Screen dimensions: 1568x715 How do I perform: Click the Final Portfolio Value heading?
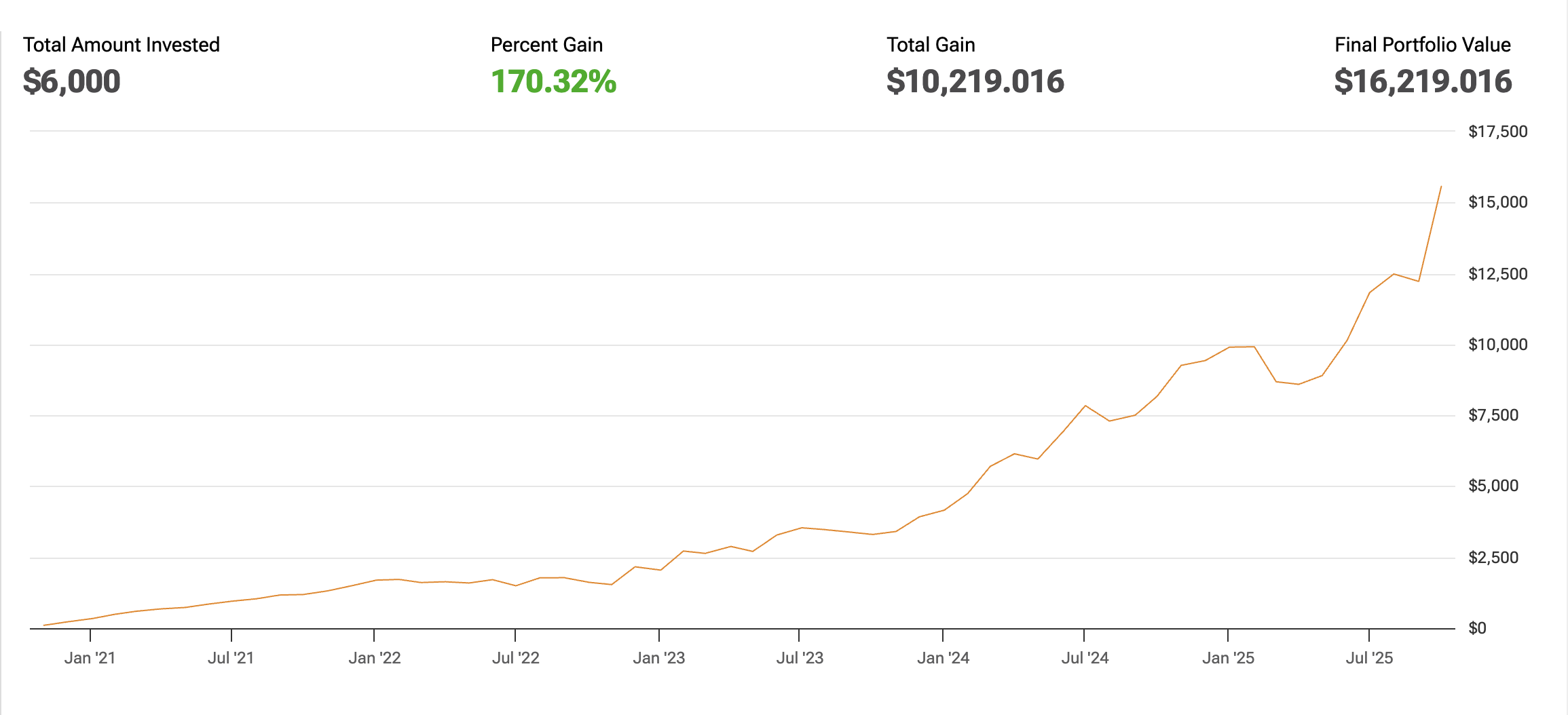(1422, 45)
